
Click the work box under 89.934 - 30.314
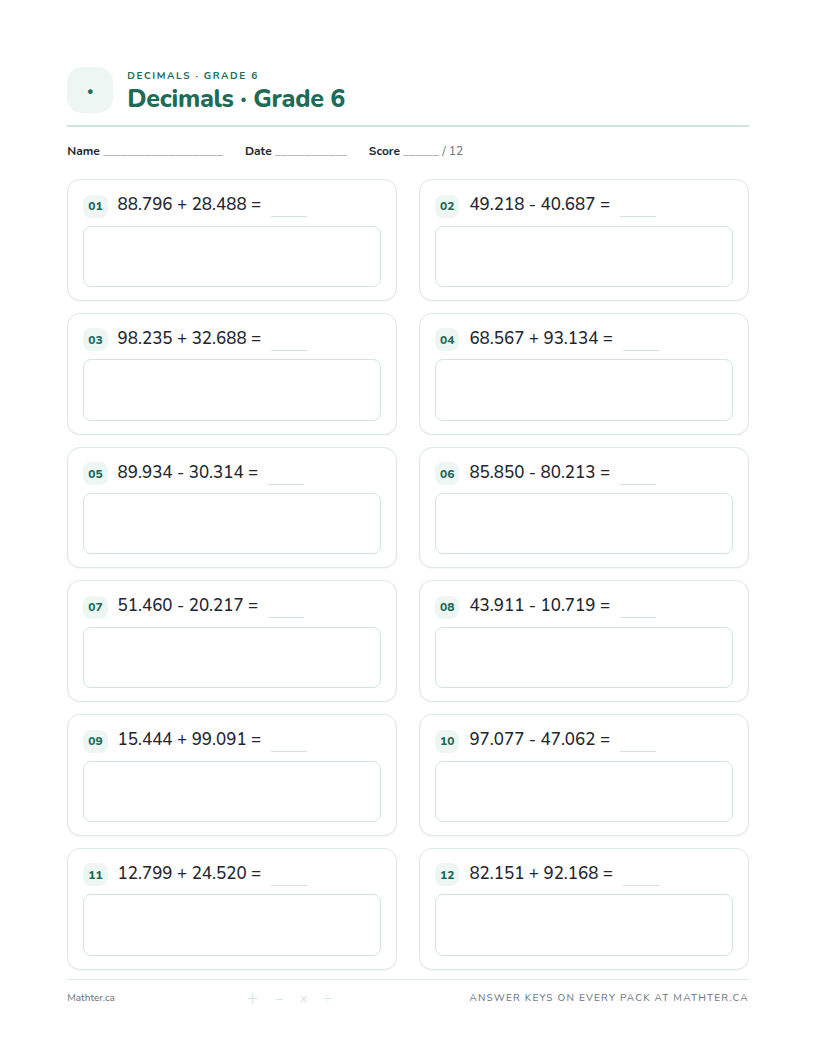coord(232,524)
